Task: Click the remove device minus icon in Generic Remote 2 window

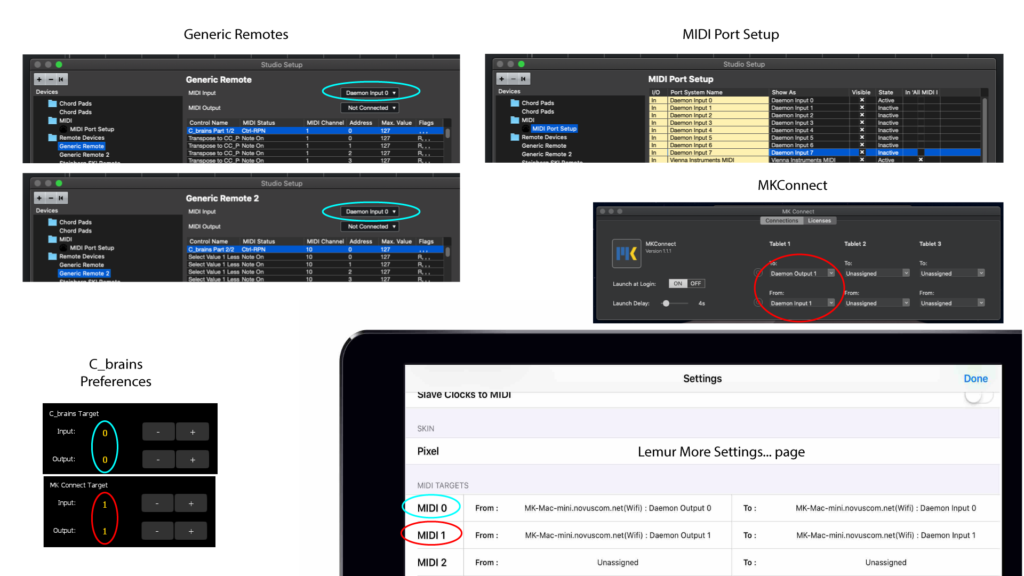Action: pyautogui.click(x=50, y=198)
